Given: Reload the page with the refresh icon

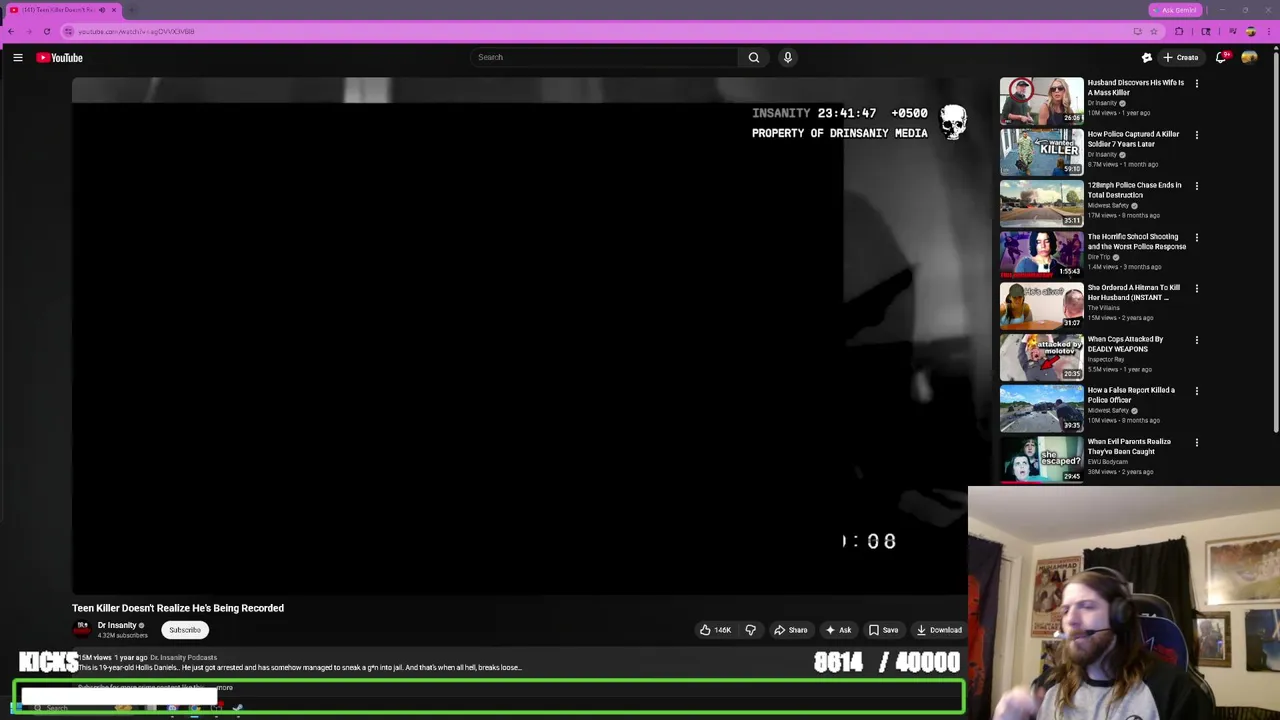Looking at the screenshot, I should pos(46,31).
